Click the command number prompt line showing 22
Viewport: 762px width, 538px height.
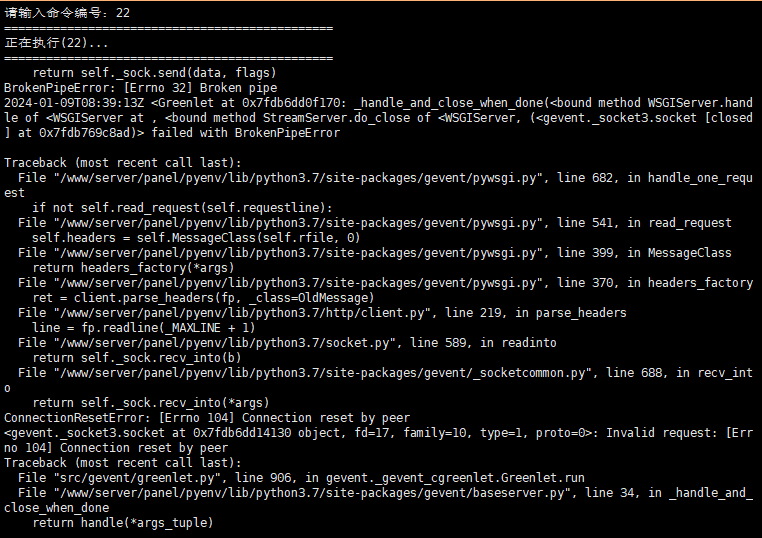pos(67,13)
